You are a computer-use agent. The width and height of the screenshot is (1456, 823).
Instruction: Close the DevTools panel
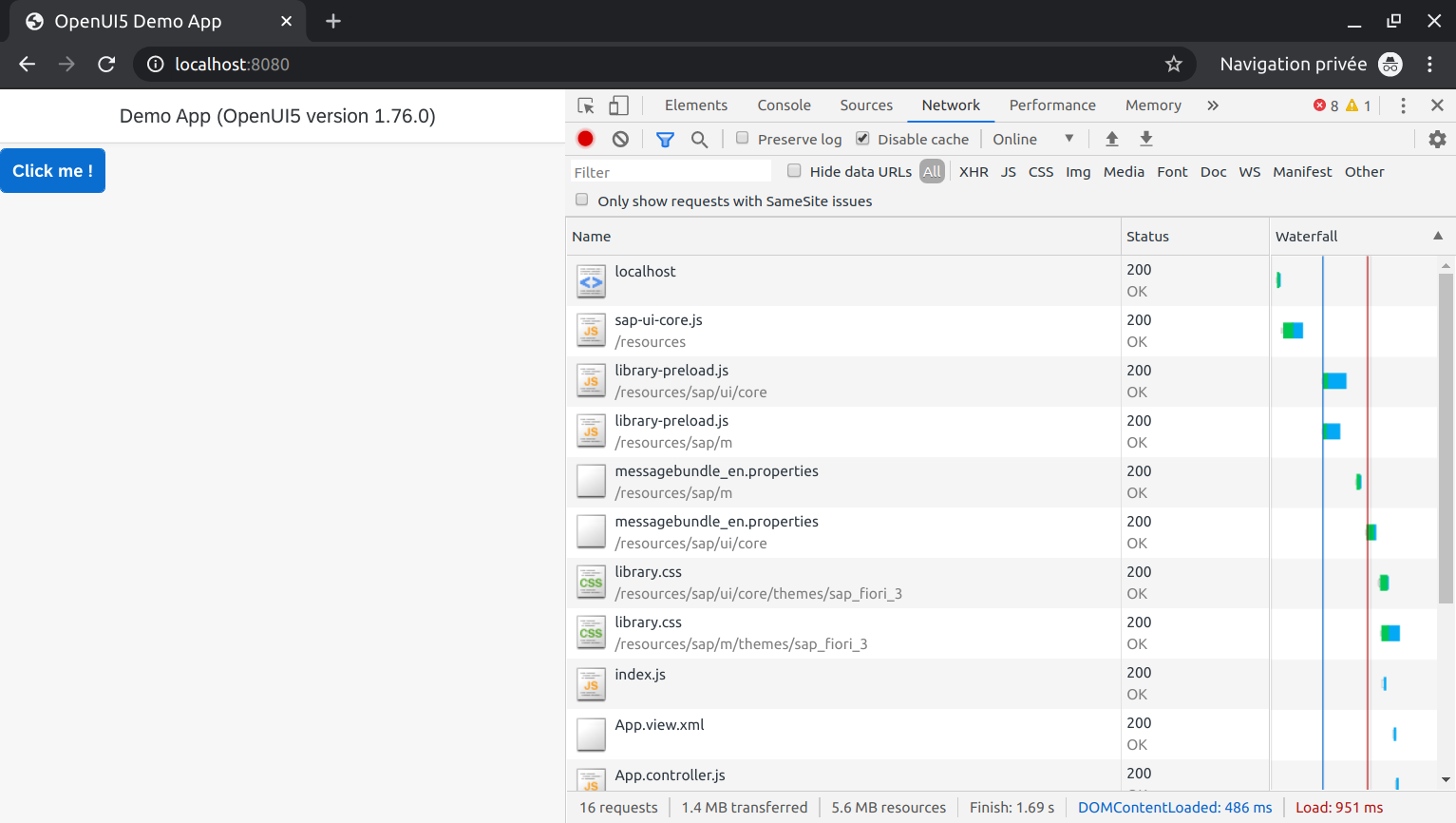click(1437, 105)
